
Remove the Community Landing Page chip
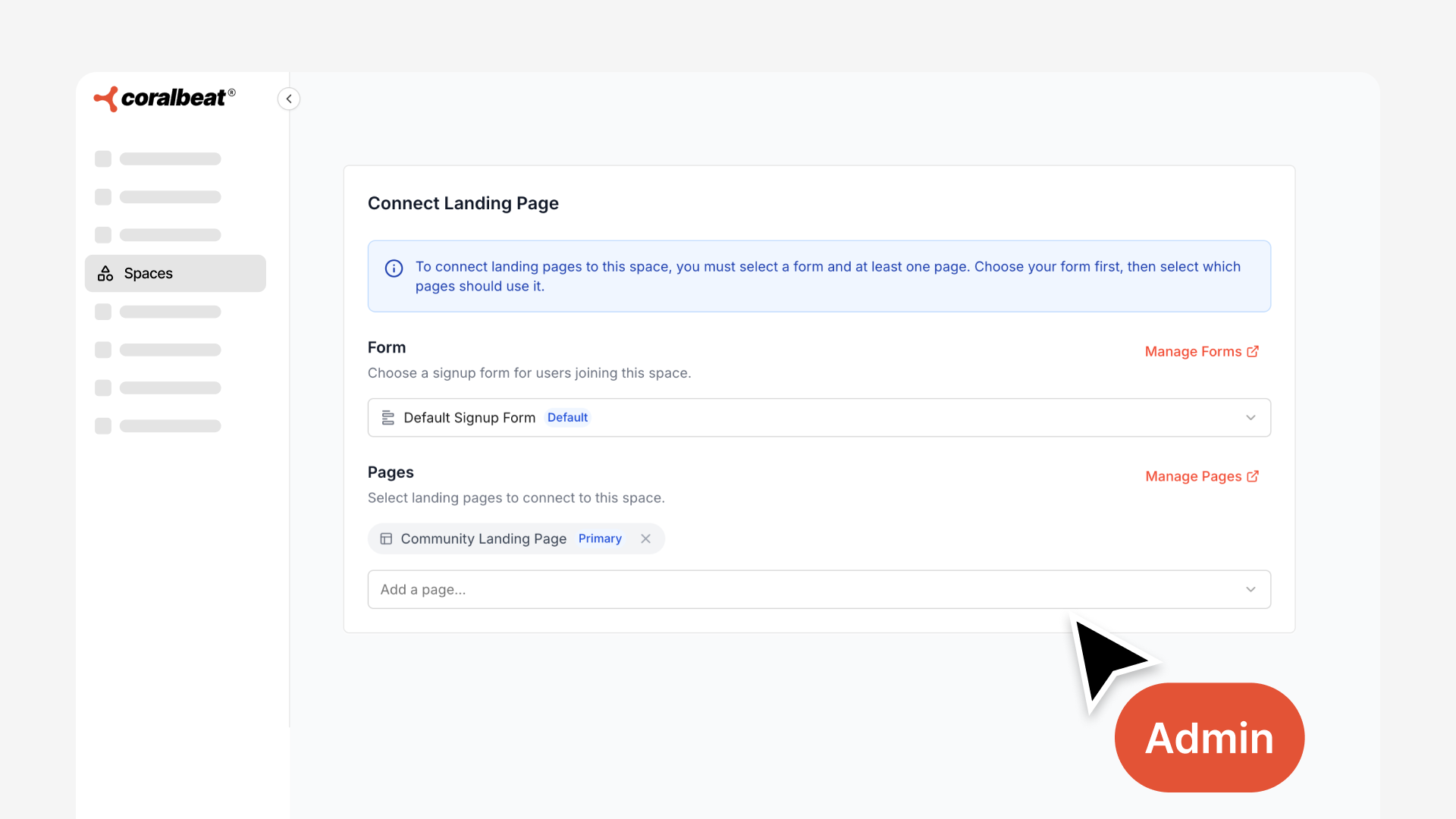coord(645,539)
